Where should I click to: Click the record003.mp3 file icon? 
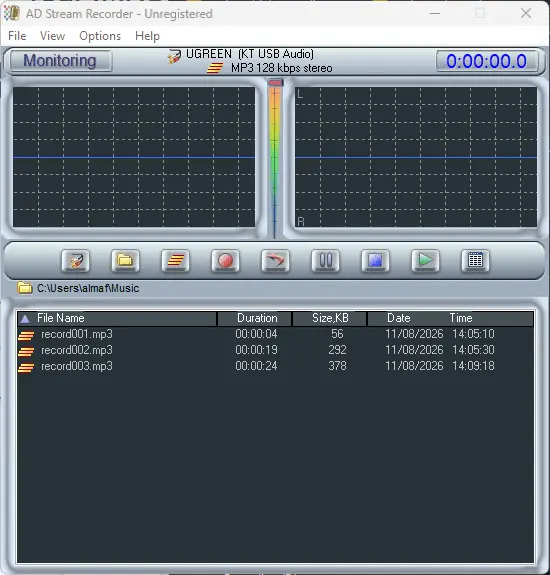pos(26,367)
